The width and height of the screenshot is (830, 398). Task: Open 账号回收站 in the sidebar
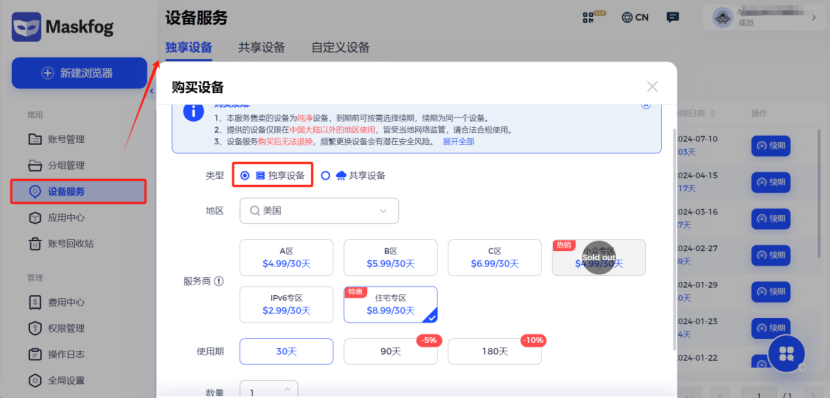click(61, 244)
